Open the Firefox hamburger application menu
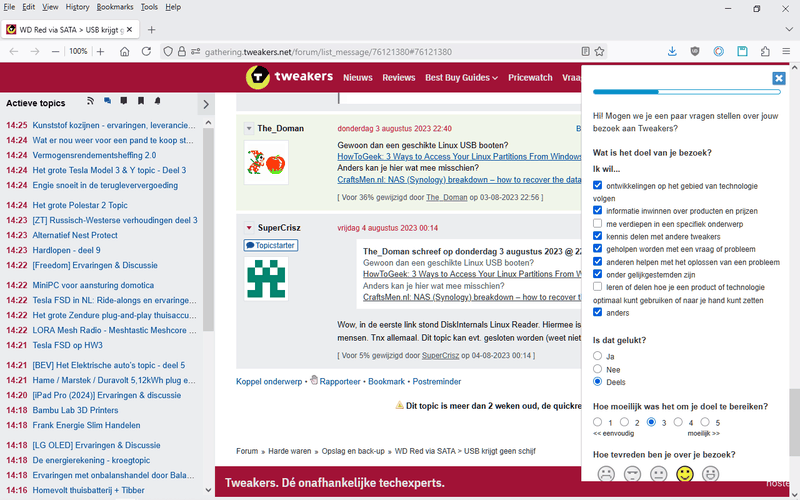Image resolution: width=800 pixels, height=500 pixels. [x=786, y=52]
